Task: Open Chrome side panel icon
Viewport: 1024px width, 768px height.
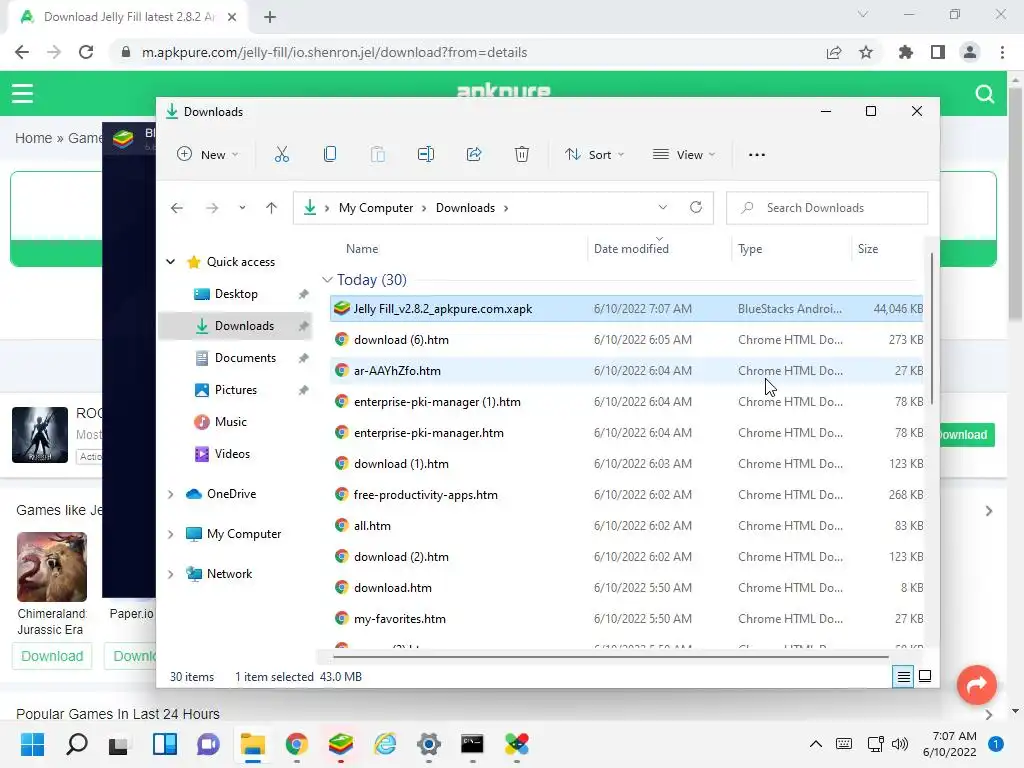Action: point(938,52)
